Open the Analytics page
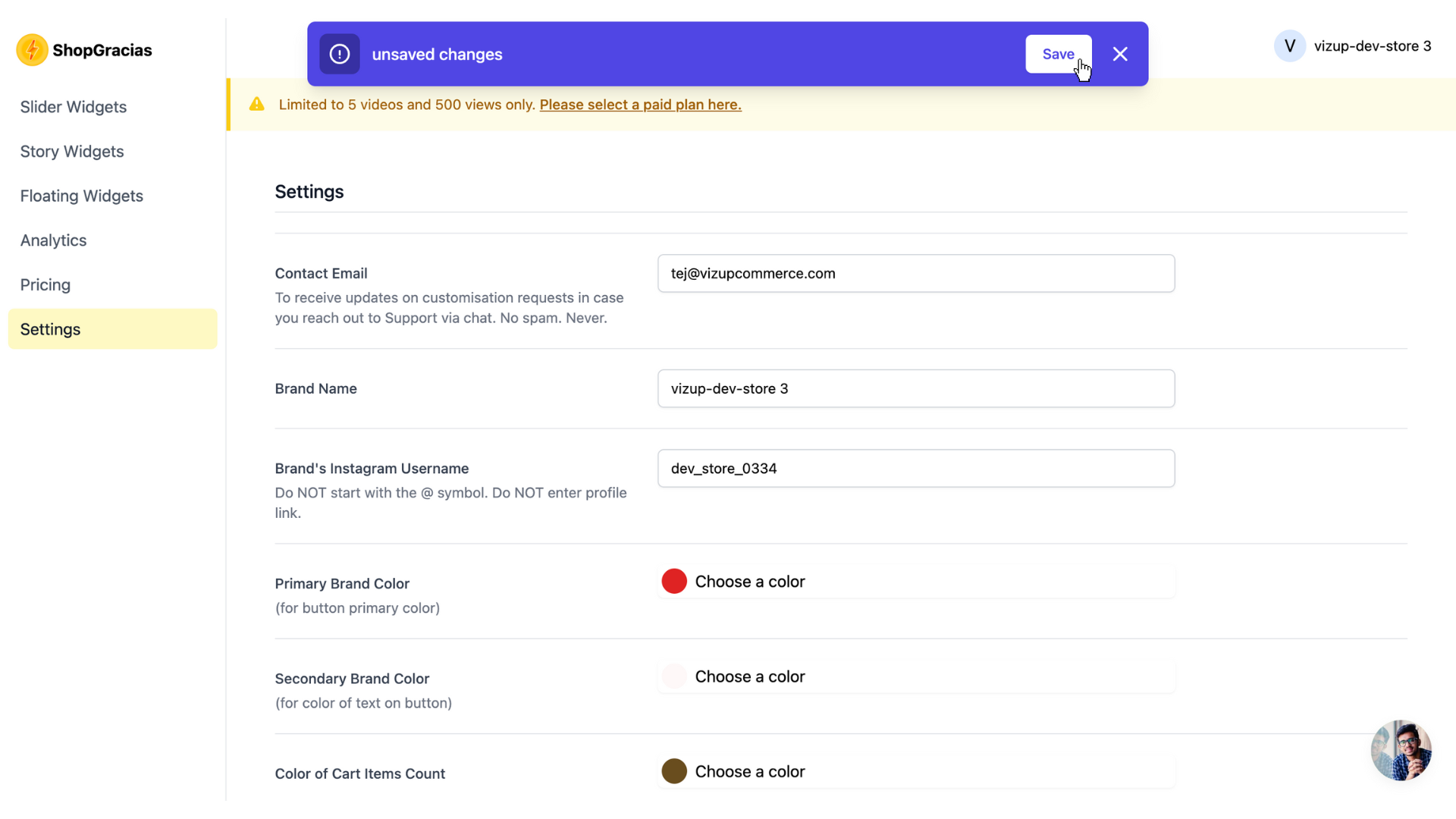 [53, 240]
